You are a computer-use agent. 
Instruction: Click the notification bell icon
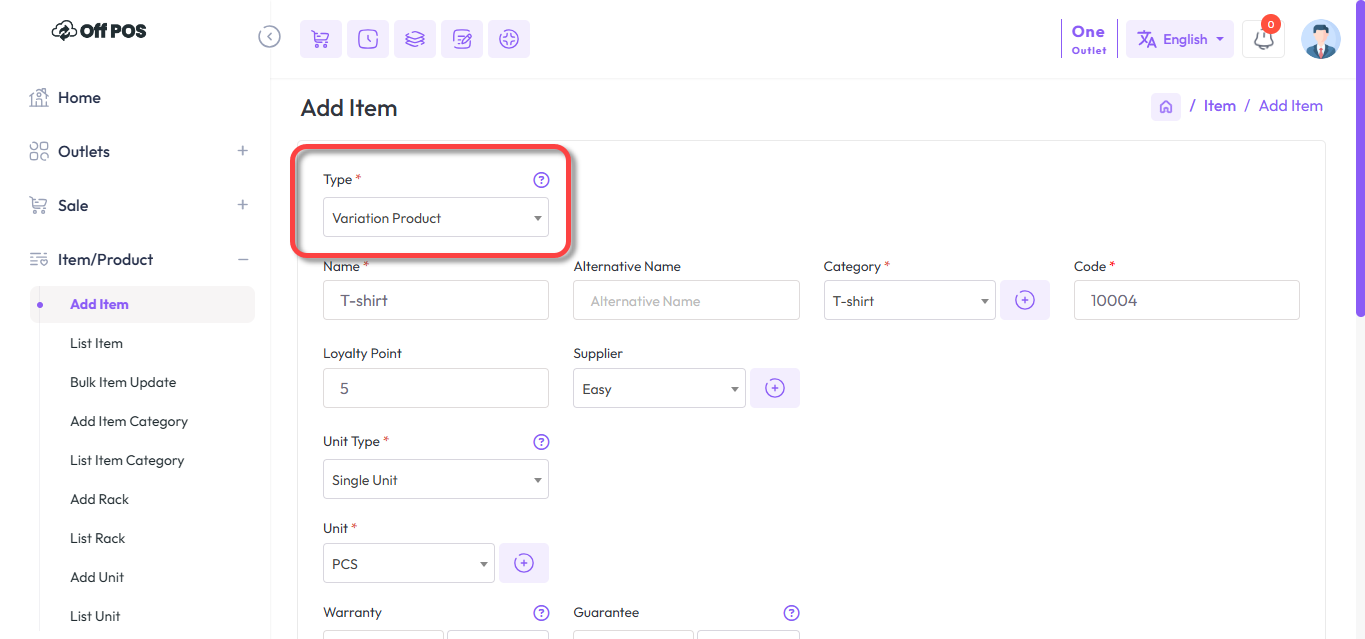click(1263, 40)
